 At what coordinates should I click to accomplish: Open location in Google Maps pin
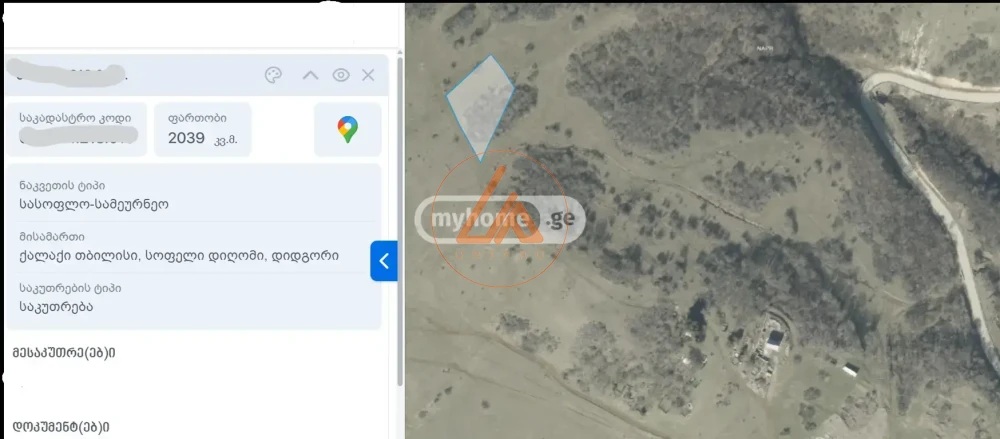point(348,130)
